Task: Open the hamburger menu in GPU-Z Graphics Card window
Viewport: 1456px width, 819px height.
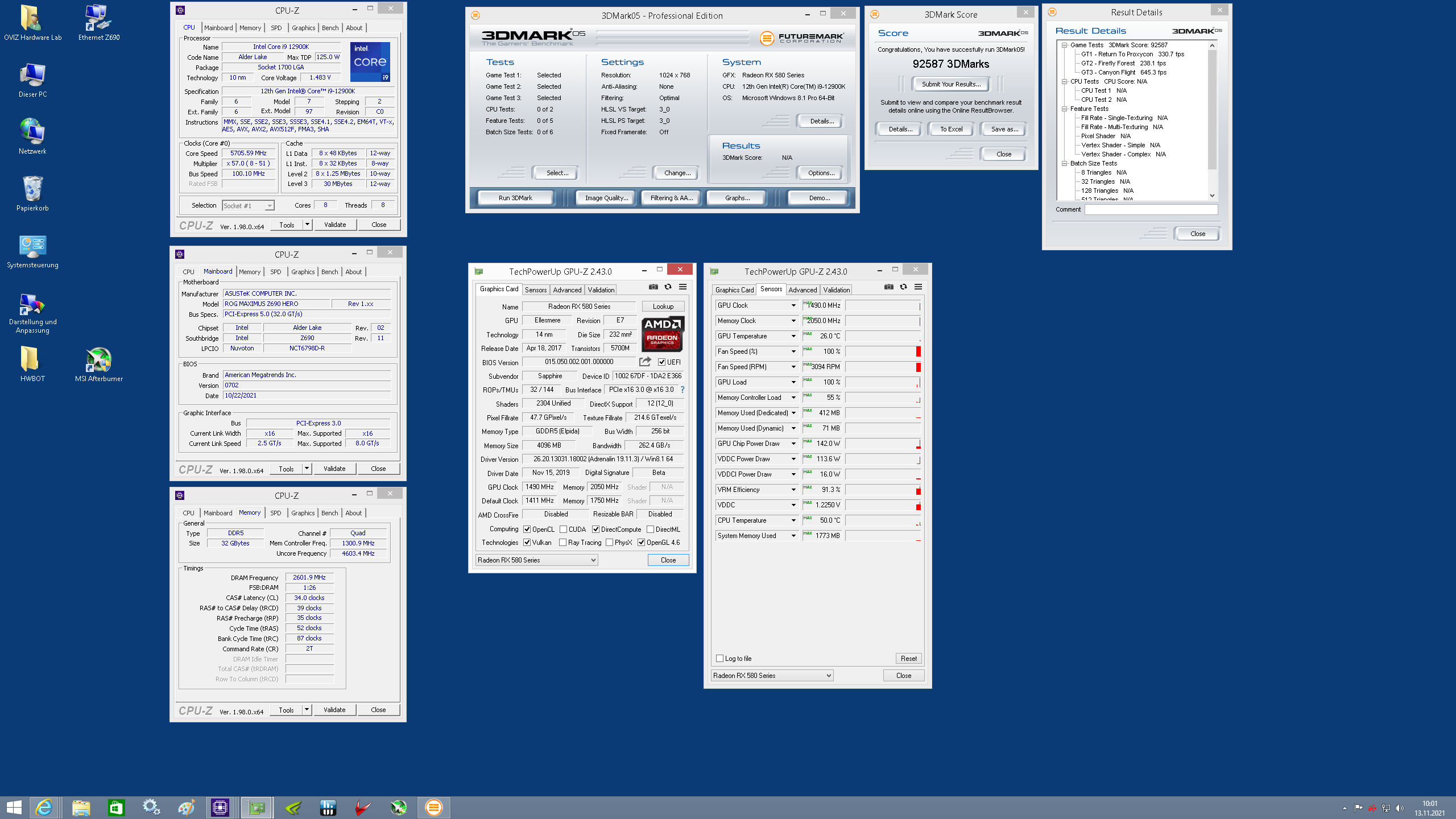Action: tap(683, 287)
